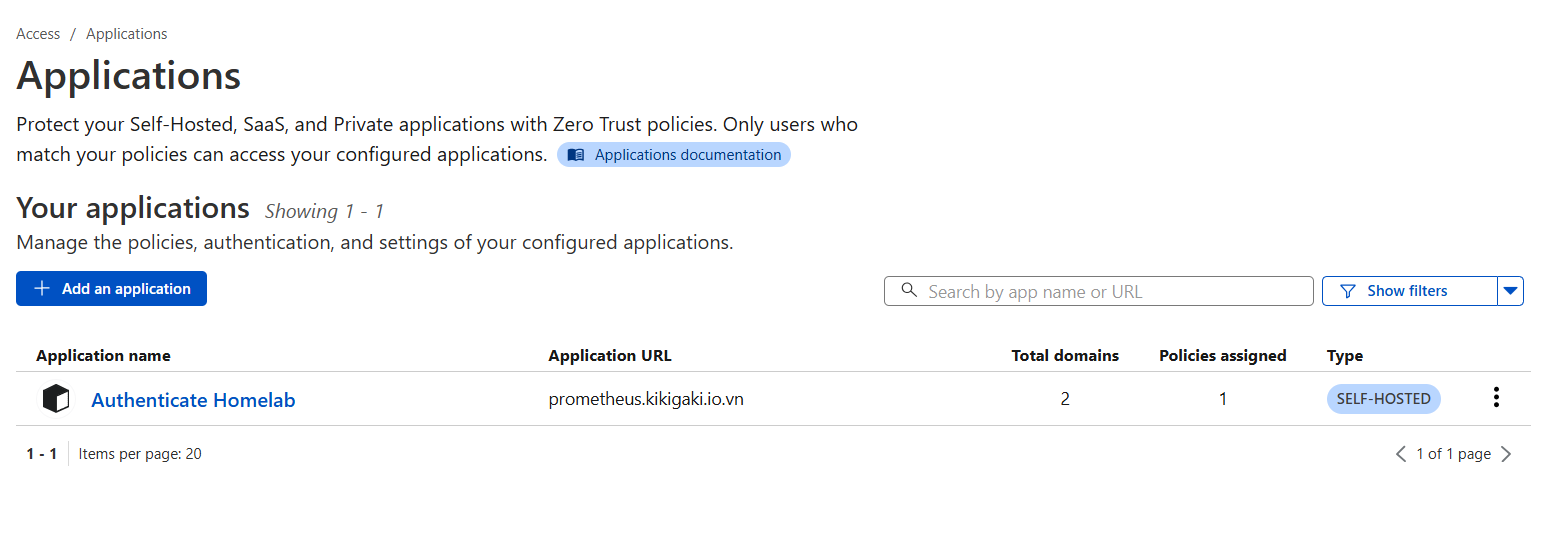1546x542 pixels.
Task: Go to the previous page arrow
Action: (1401, 454)
